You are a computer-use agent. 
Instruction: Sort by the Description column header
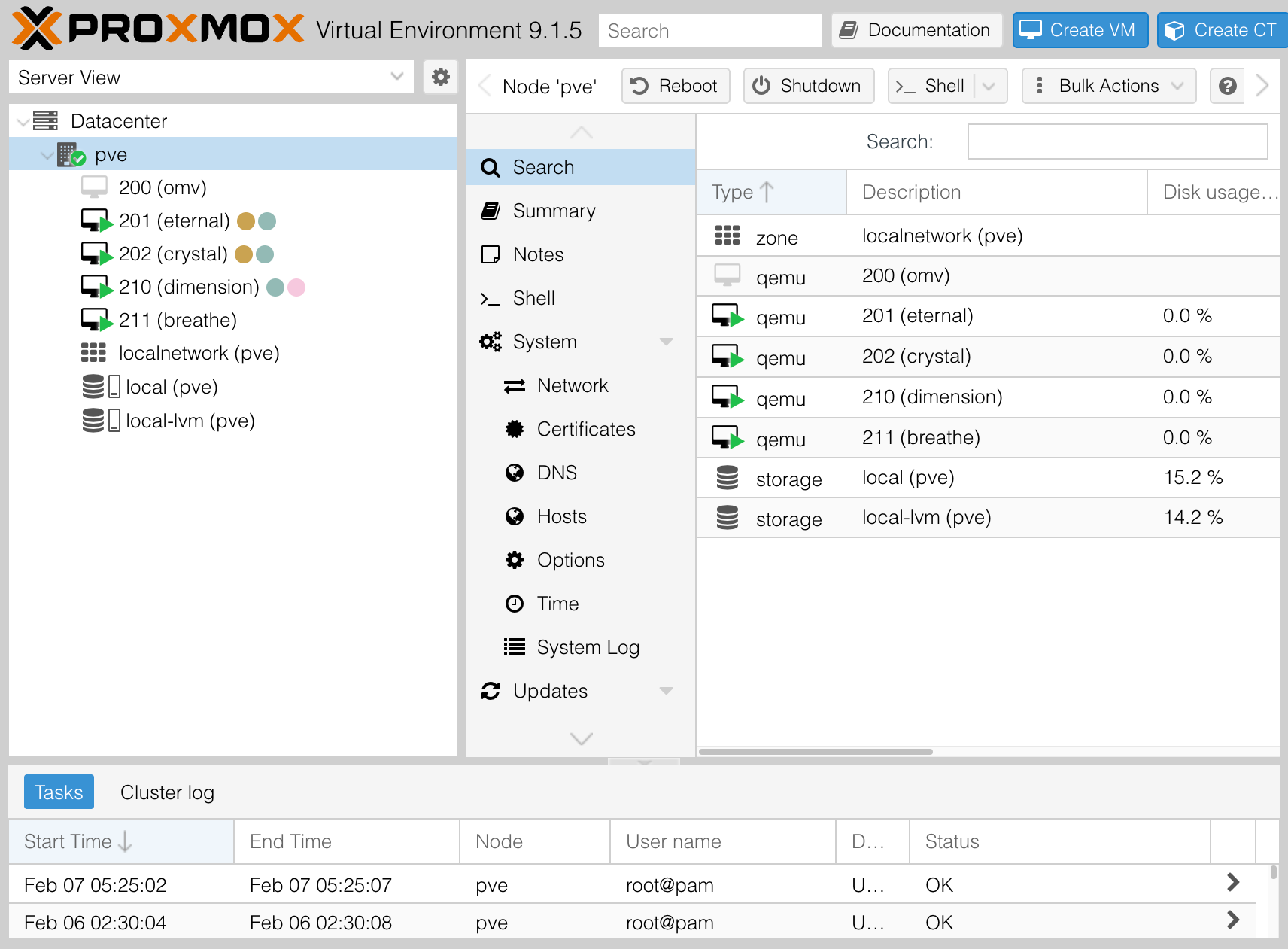coord(997,192)
